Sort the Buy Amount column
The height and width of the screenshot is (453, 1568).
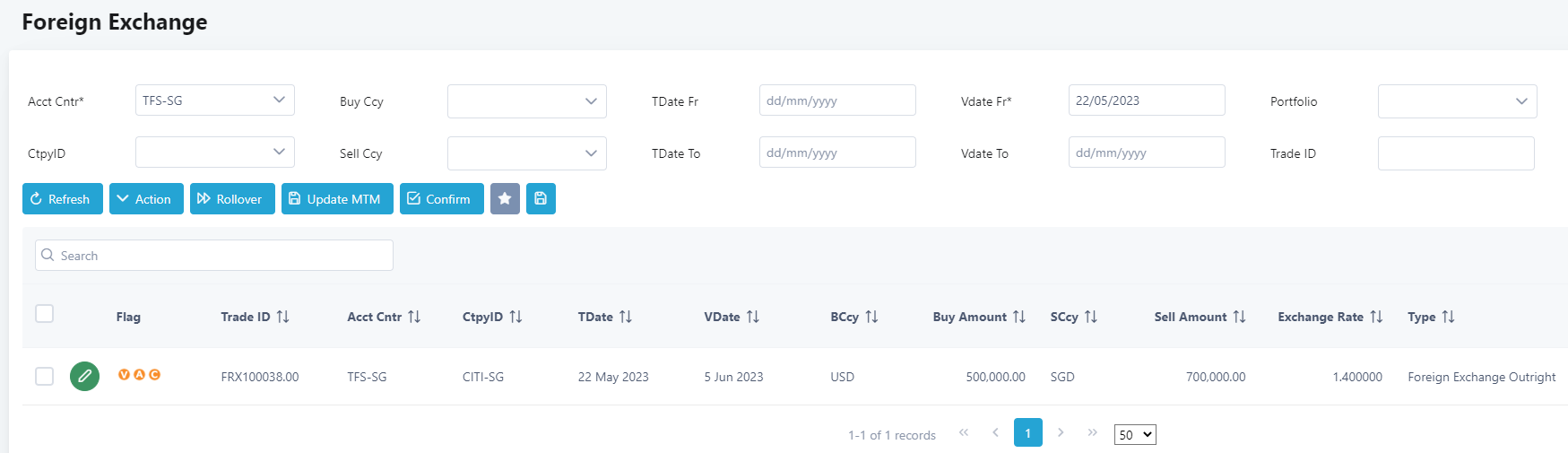[x=1018, y=317]
